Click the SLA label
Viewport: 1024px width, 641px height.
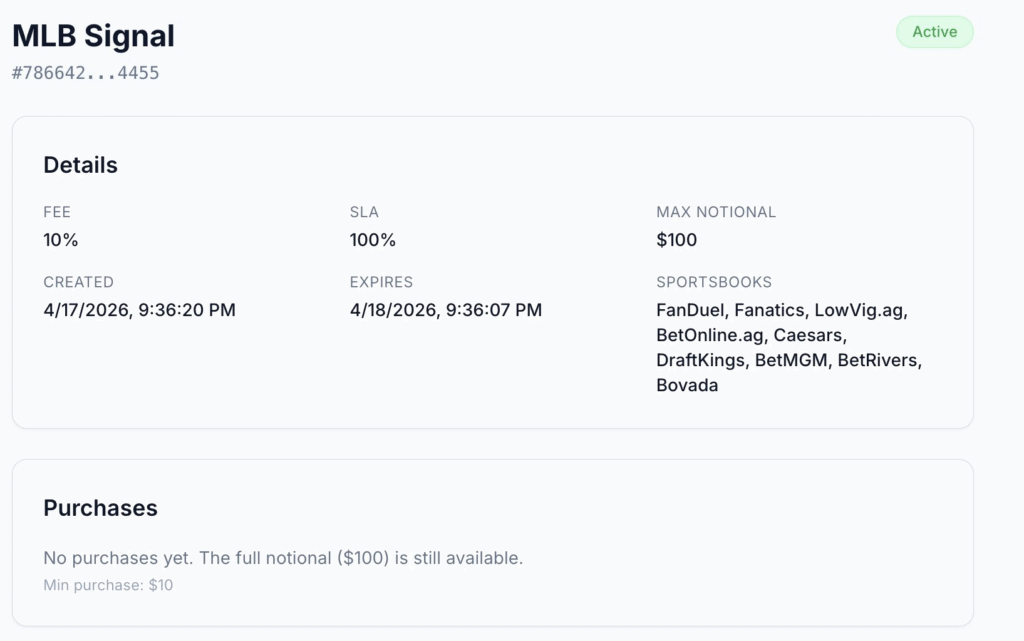(364, 212)
